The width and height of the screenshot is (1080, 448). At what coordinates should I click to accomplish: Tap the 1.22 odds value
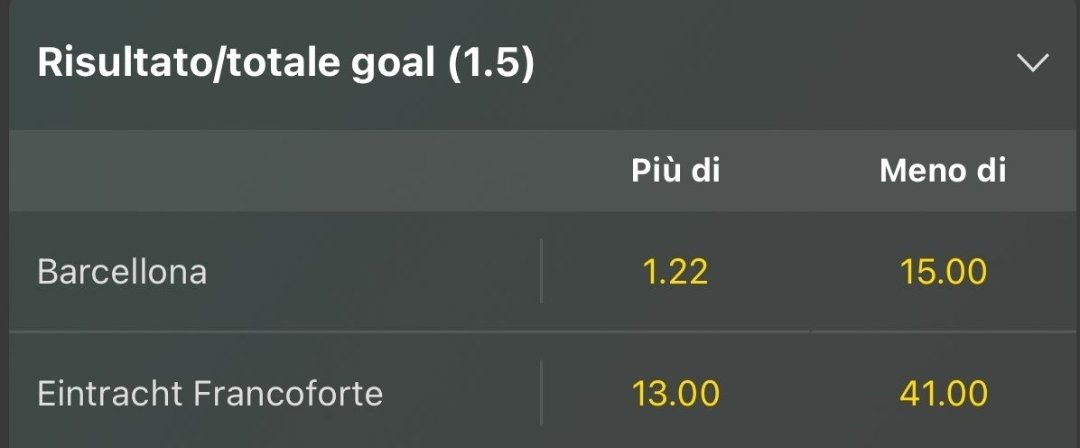click(675, 271)
